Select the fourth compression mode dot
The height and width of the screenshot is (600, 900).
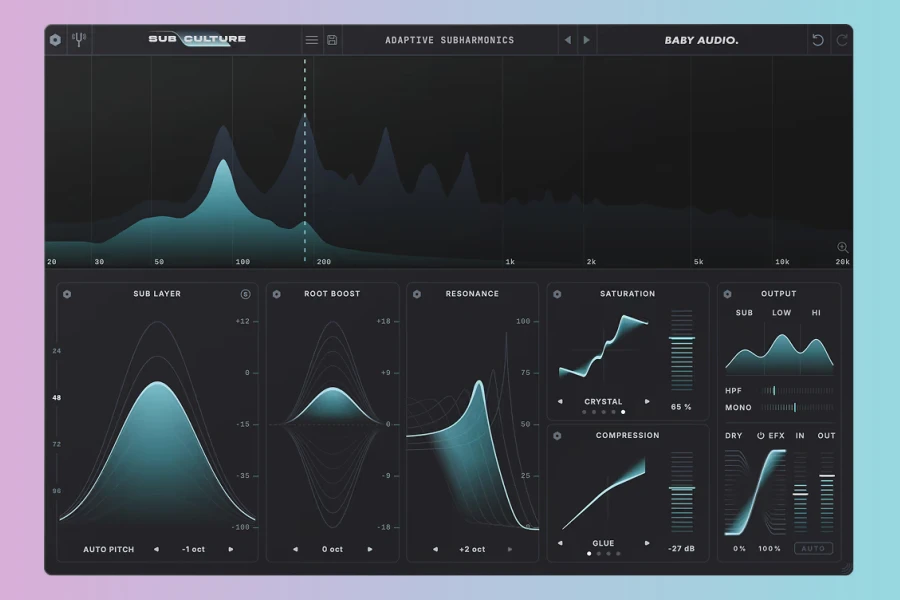point(618,553)
